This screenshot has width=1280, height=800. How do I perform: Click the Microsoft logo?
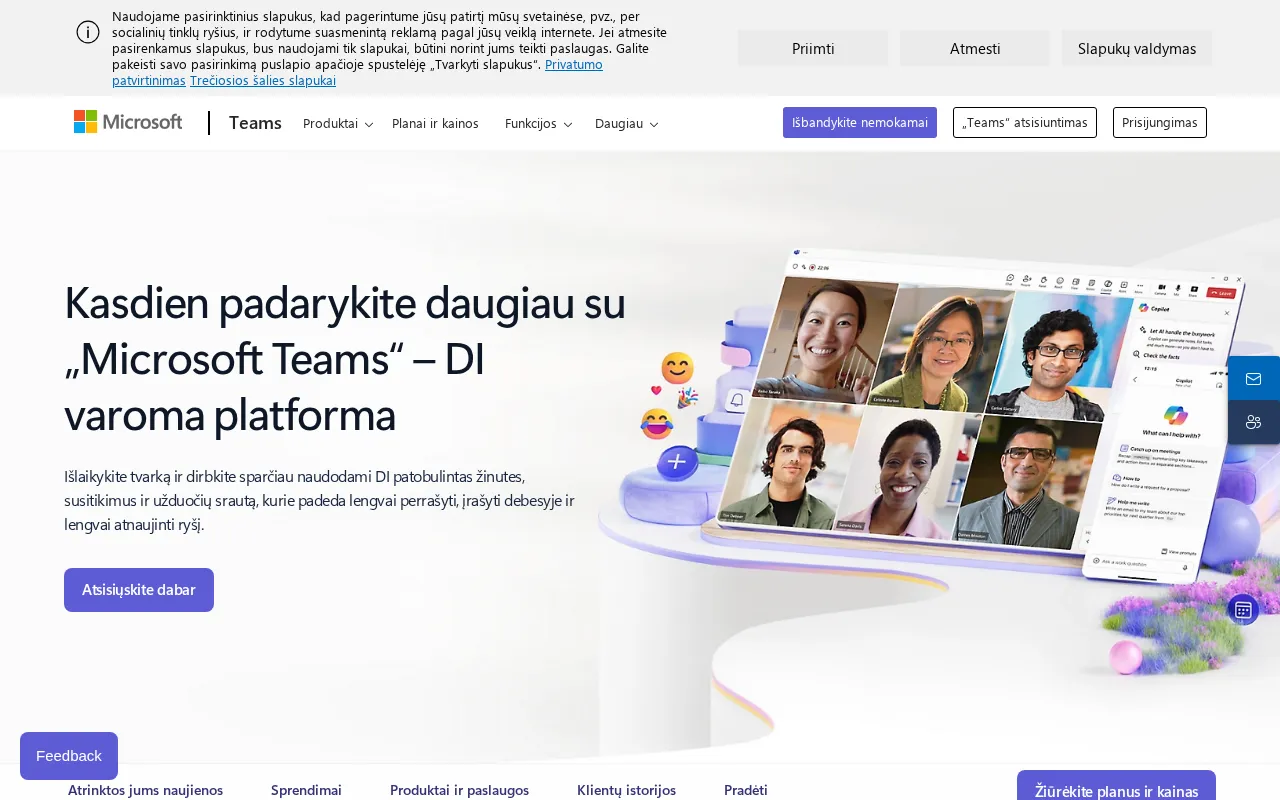point(128,122)
